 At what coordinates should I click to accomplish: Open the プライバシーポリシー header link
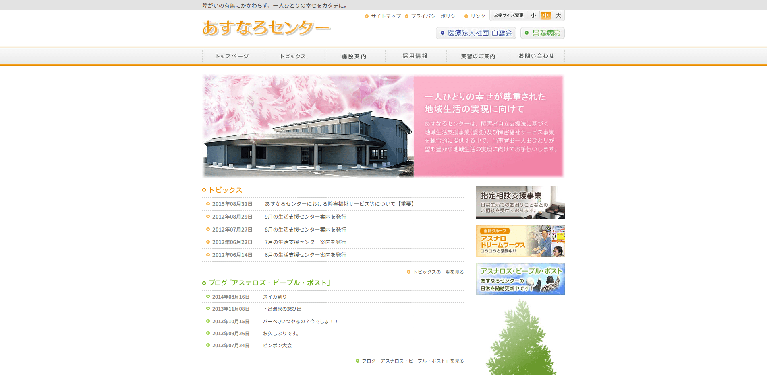click(x=433, y=16)
